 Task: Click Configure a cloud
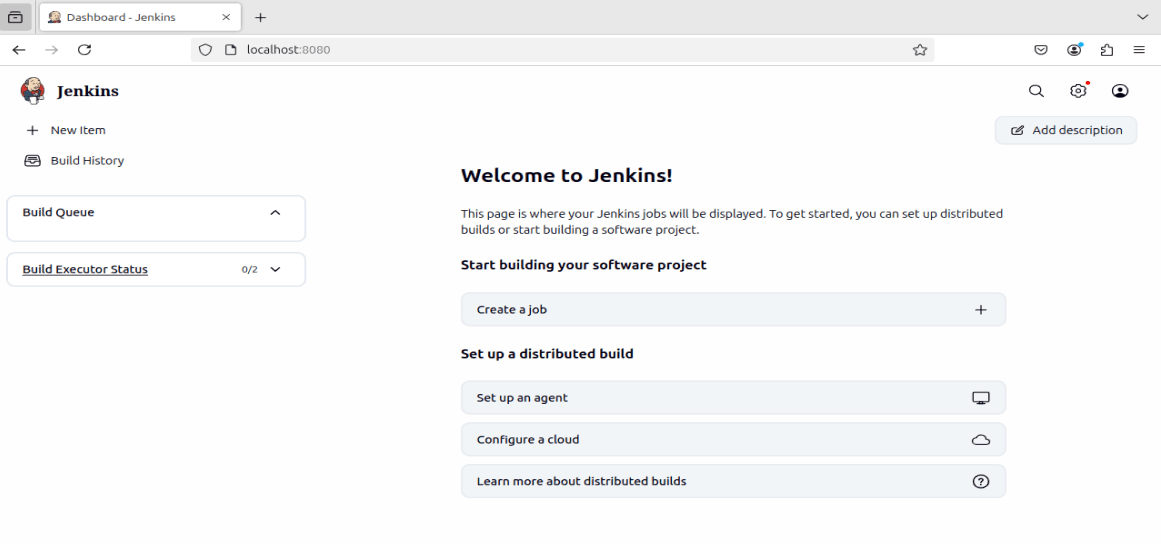click(x=733, y=440)
